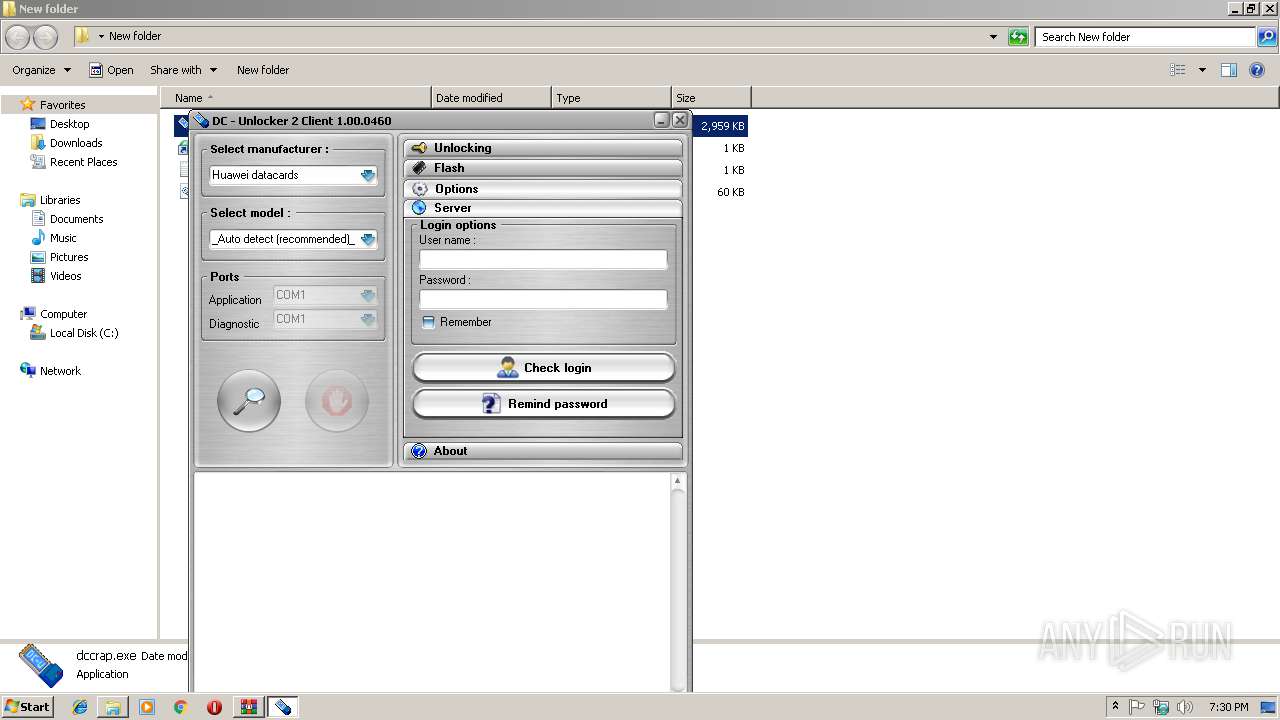Sort by Type column header
The height and width of the screenshot is (720, 1280).
[x=611, y=98]
